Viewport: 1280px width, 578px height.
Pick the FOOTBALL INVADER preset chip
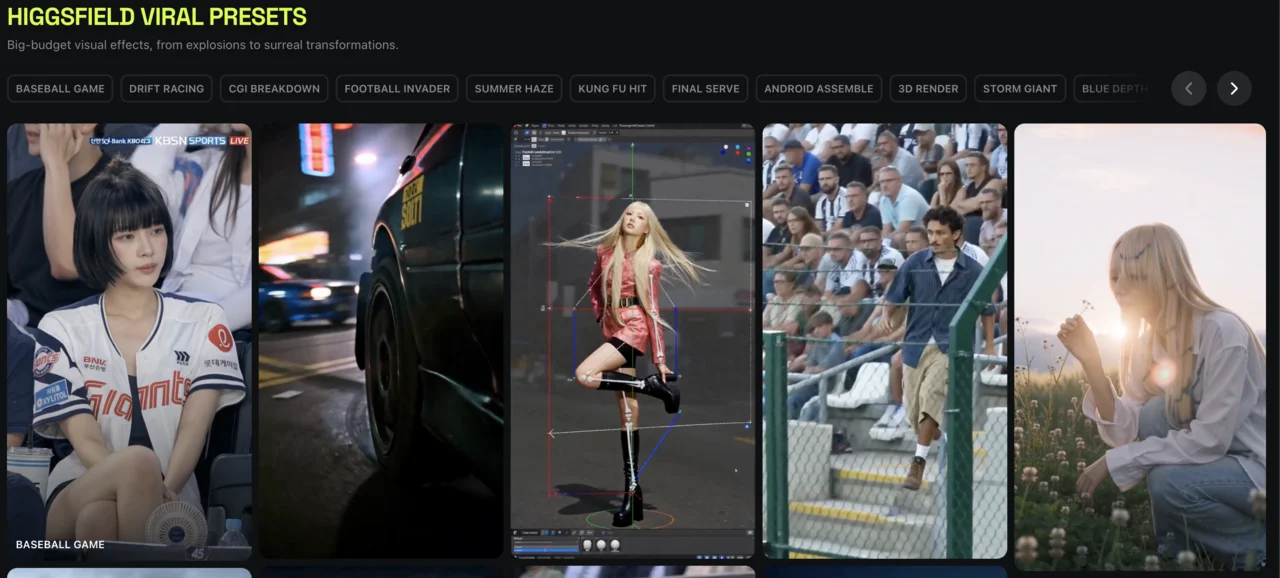tap(397, 88)
